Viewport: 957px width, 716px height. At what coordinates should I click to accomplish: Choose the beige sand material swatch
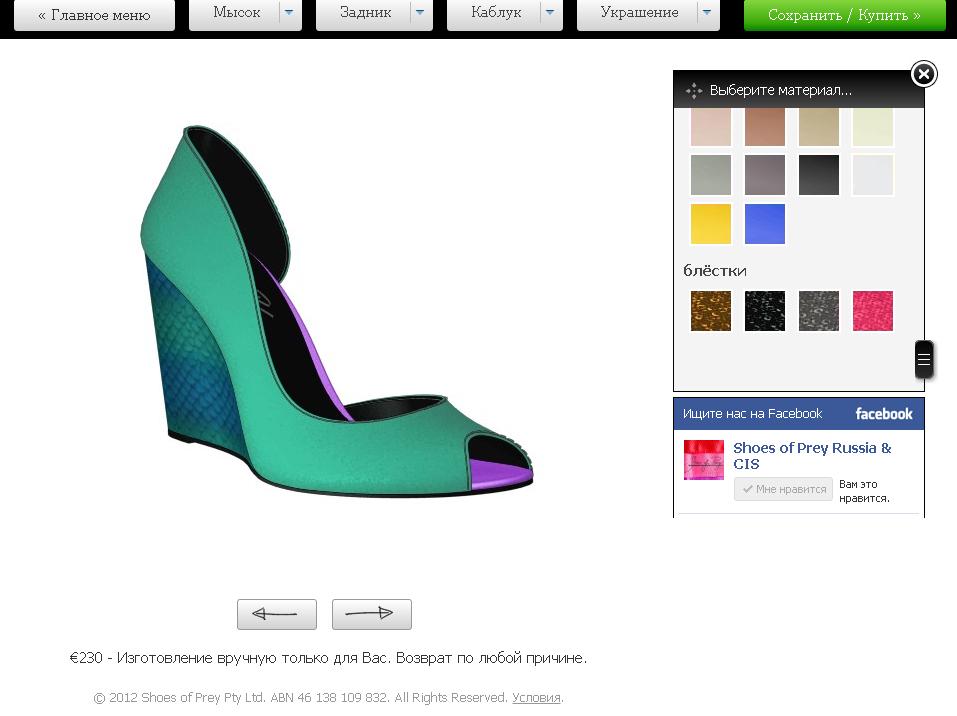point(818,126)
